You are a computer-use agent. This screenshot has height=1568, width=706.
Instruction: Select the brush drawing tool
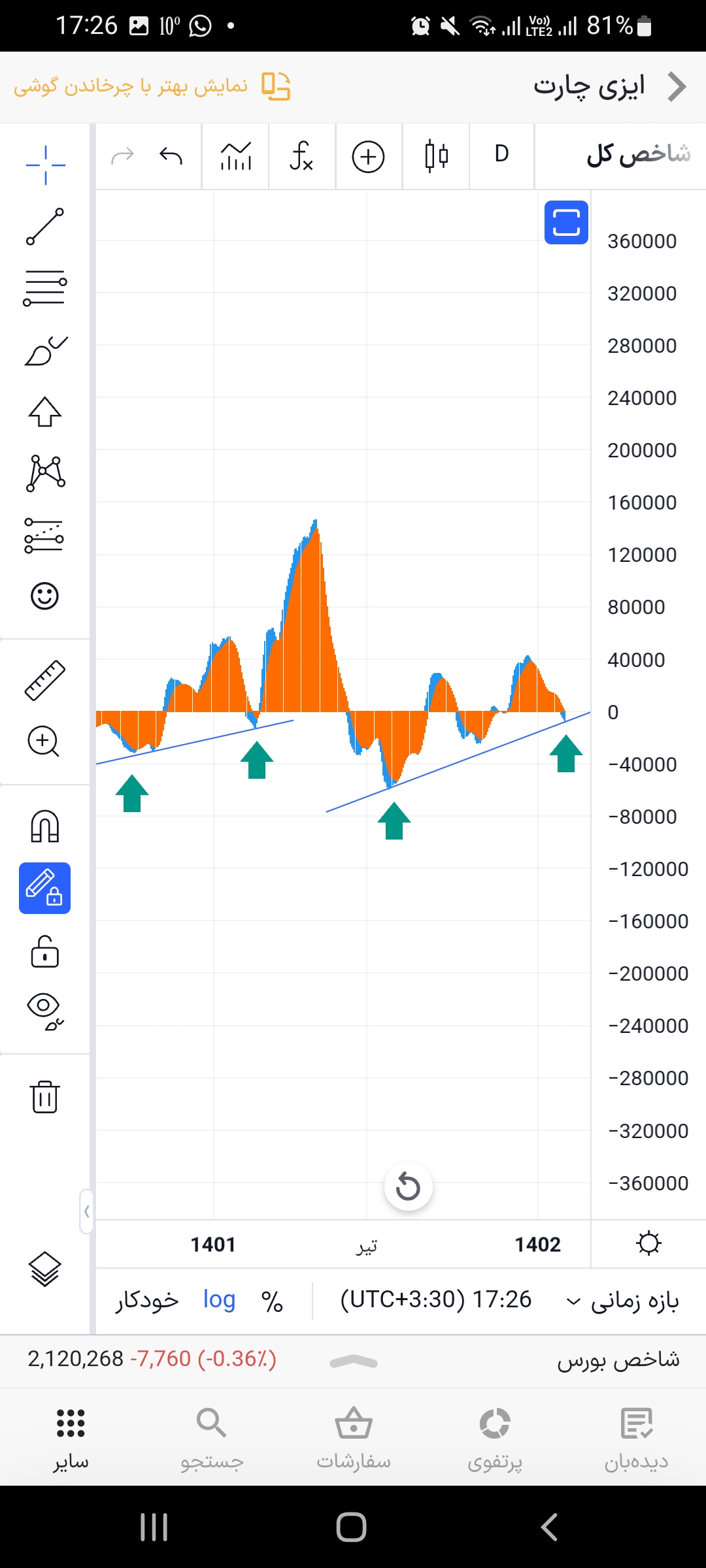pyautogui.click(x=45, y=350)
